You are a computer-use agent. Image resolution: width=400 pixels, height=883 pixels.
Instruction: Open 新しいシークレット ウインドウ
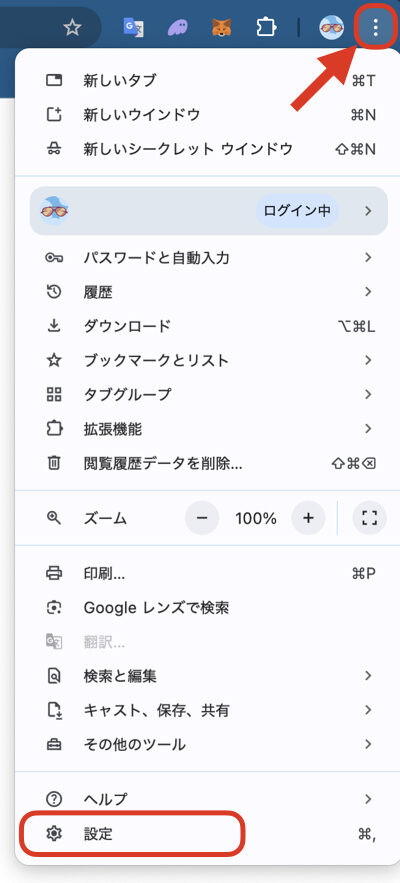[x=208, y=149]
